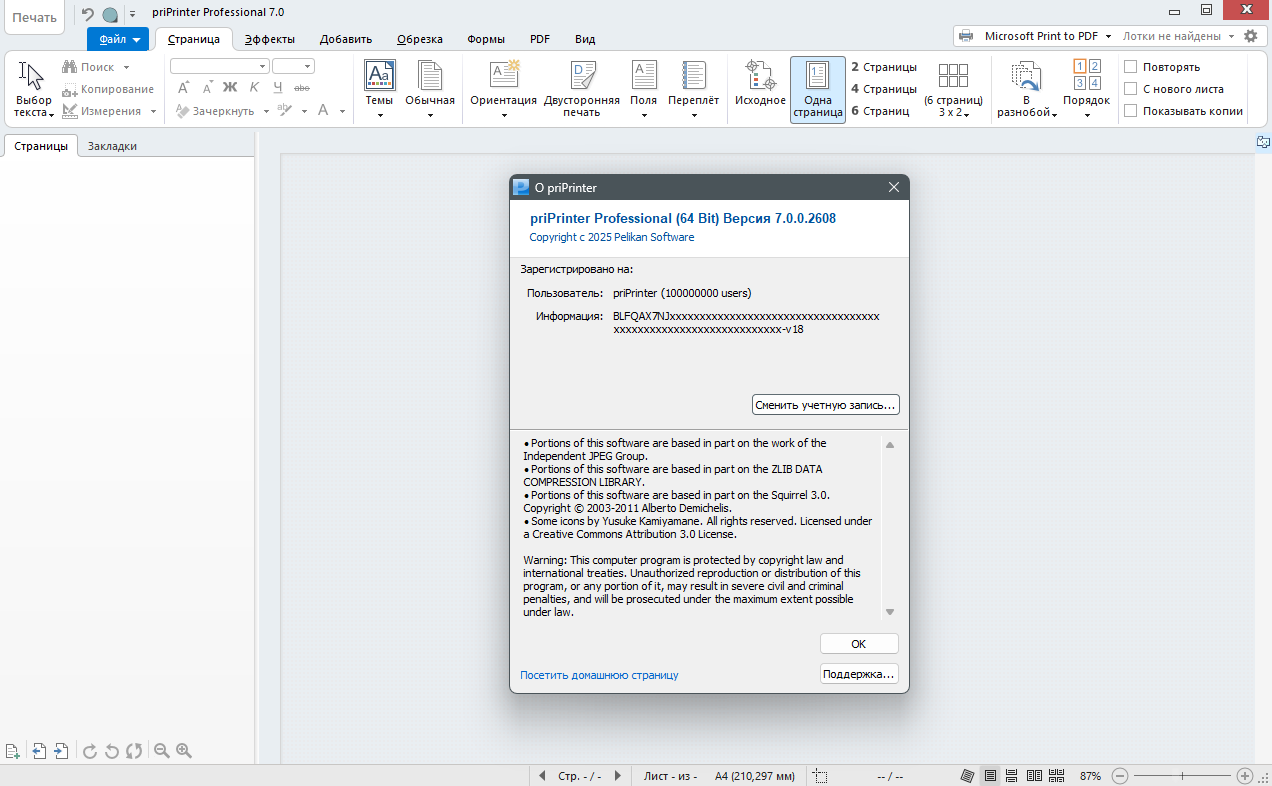This screenshot has height=786, width=1272.
Task: Open the quick access toolbar customize arrow
Action: [x=132, y=14]
